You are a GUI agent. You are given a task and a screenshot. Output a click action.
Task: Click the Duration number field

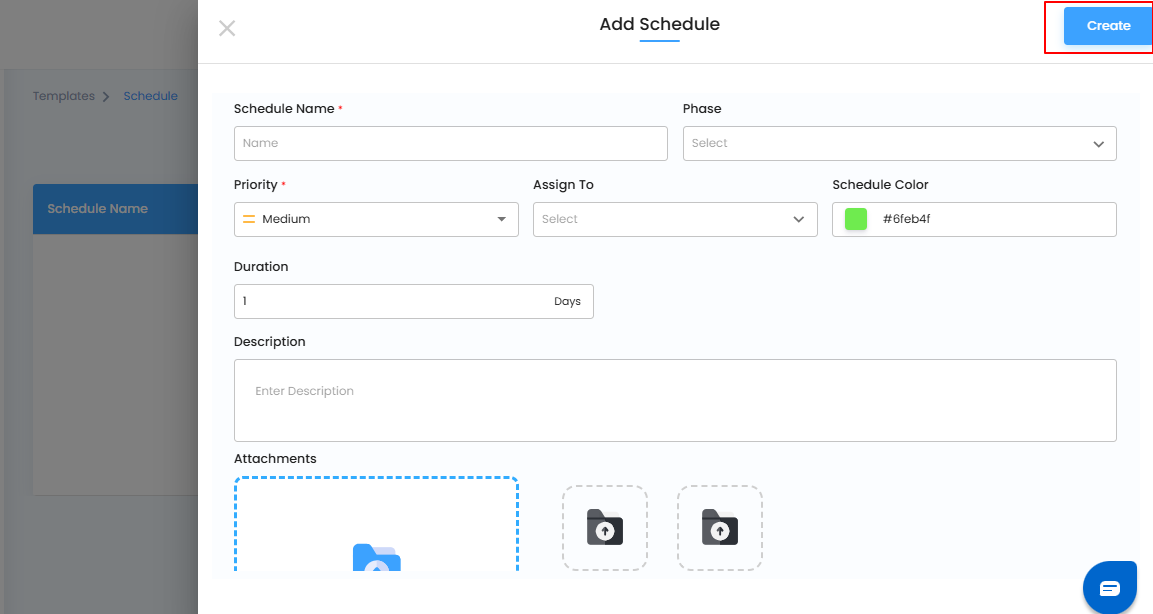pos(390,301)
